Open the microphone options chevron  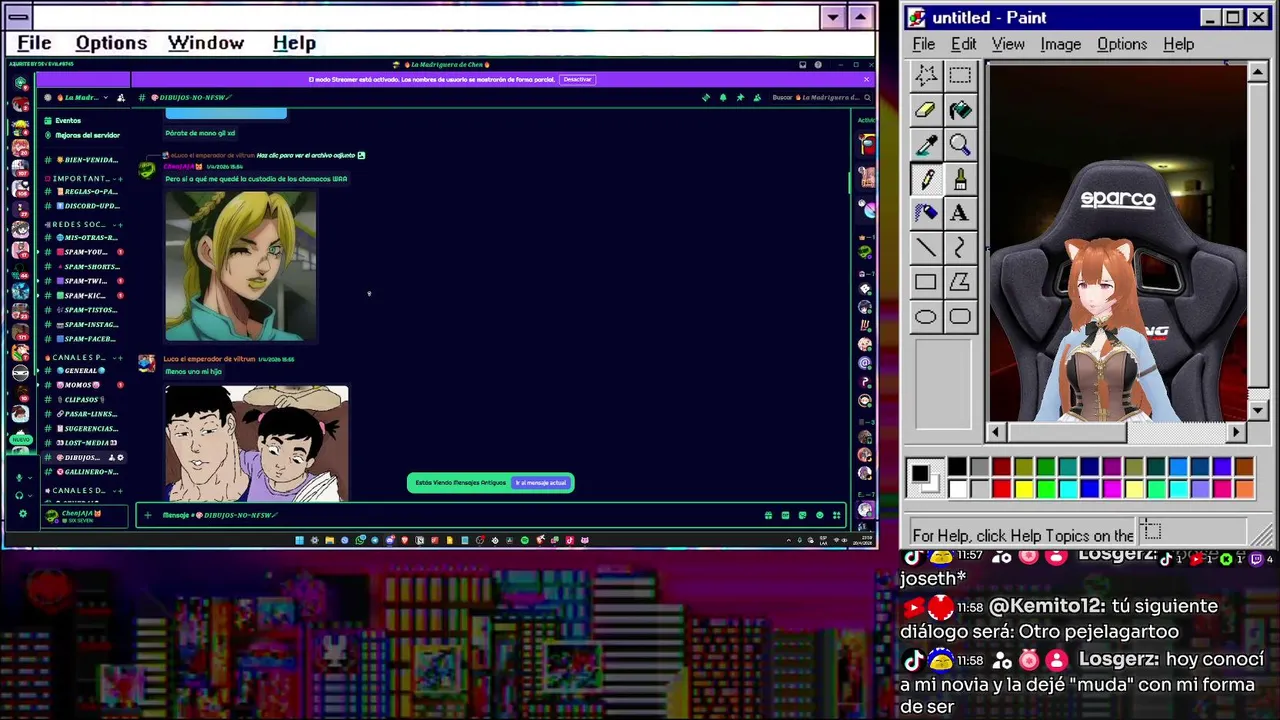30,477
